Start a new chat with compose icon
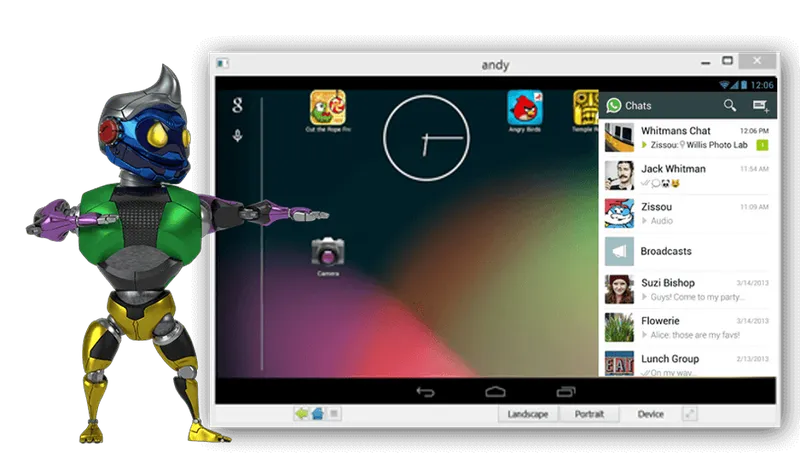This screenshot has width=800, height=469. click(761, 106)
